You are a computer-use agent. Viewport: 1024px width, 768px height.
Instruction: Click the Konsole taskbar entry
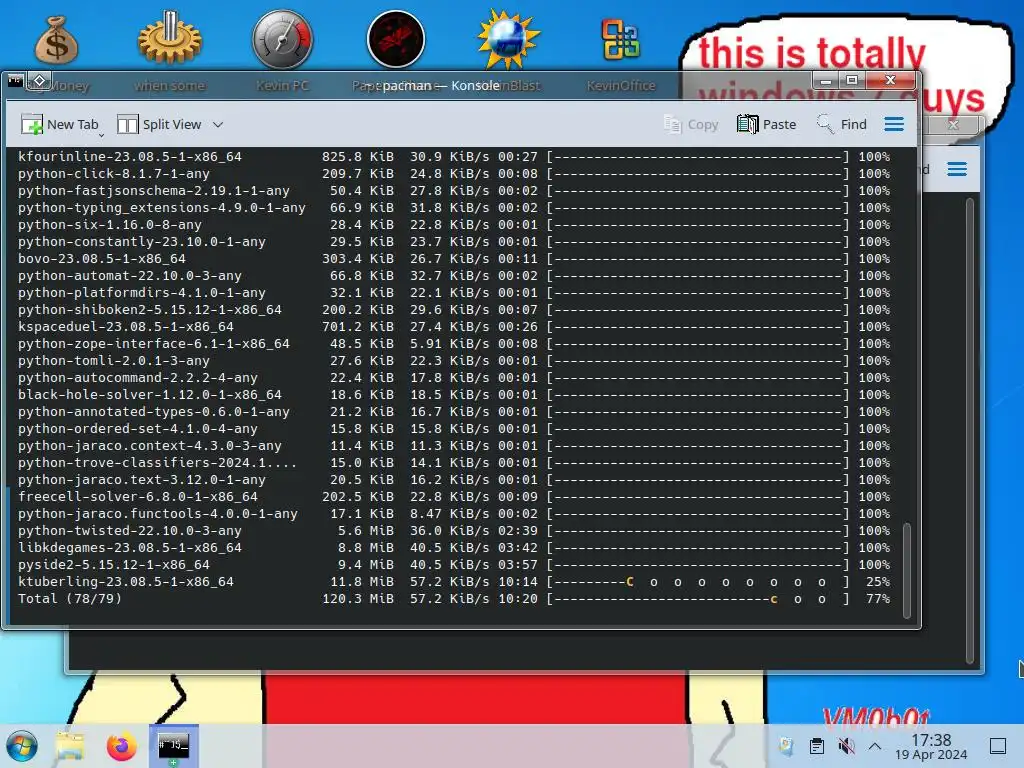coord(174,746)
